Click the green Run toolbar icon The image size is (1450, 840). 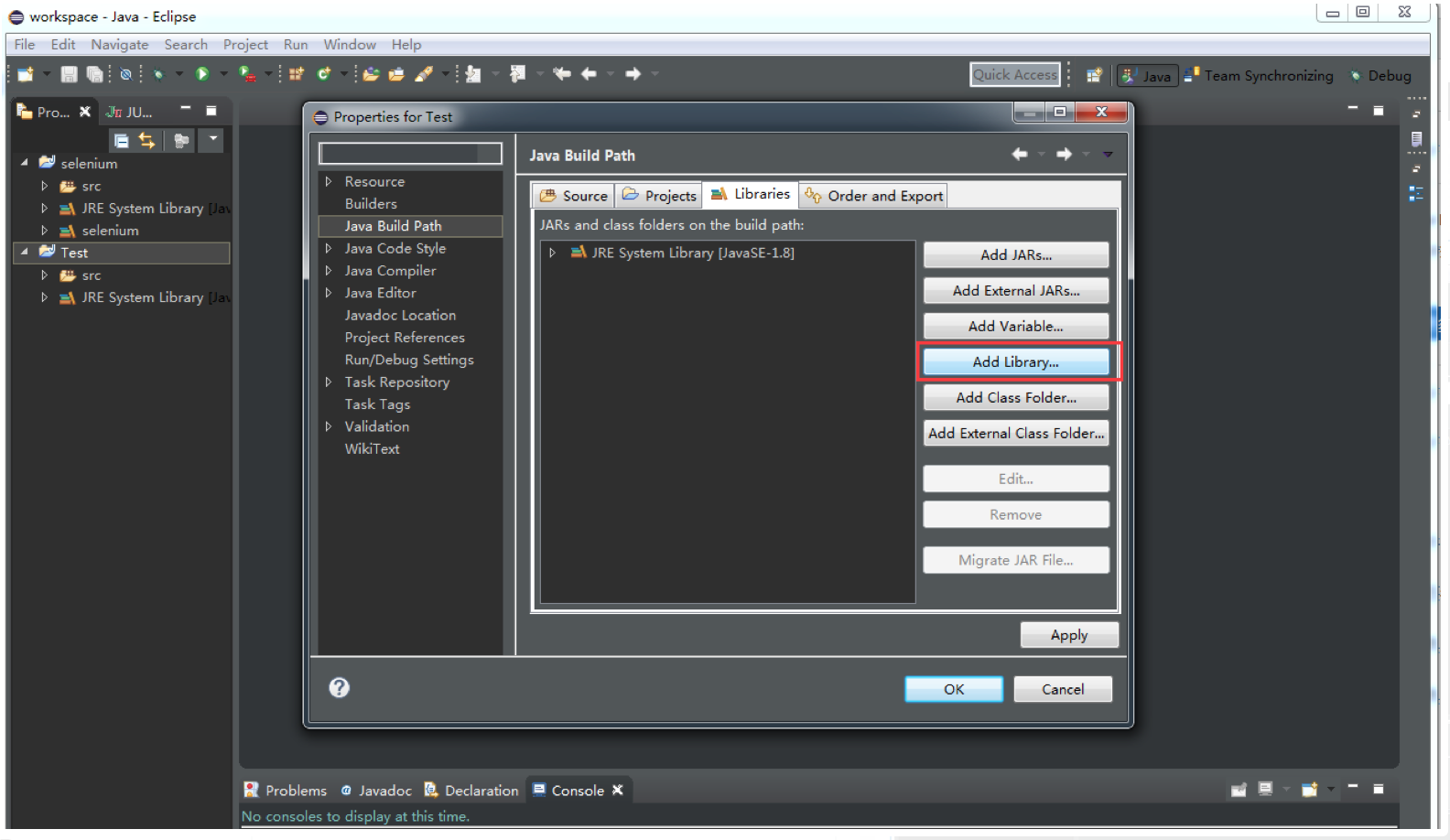point(202,74)
